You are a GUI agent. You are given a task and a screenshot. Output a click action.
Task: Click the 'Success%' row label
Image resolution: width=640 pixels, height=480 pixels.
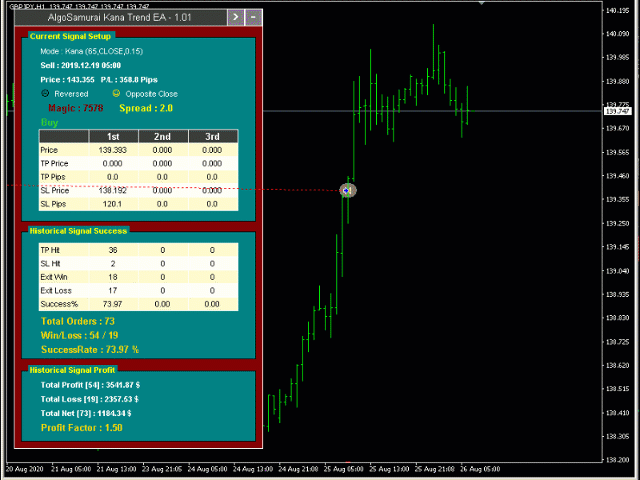click(59, 304)
